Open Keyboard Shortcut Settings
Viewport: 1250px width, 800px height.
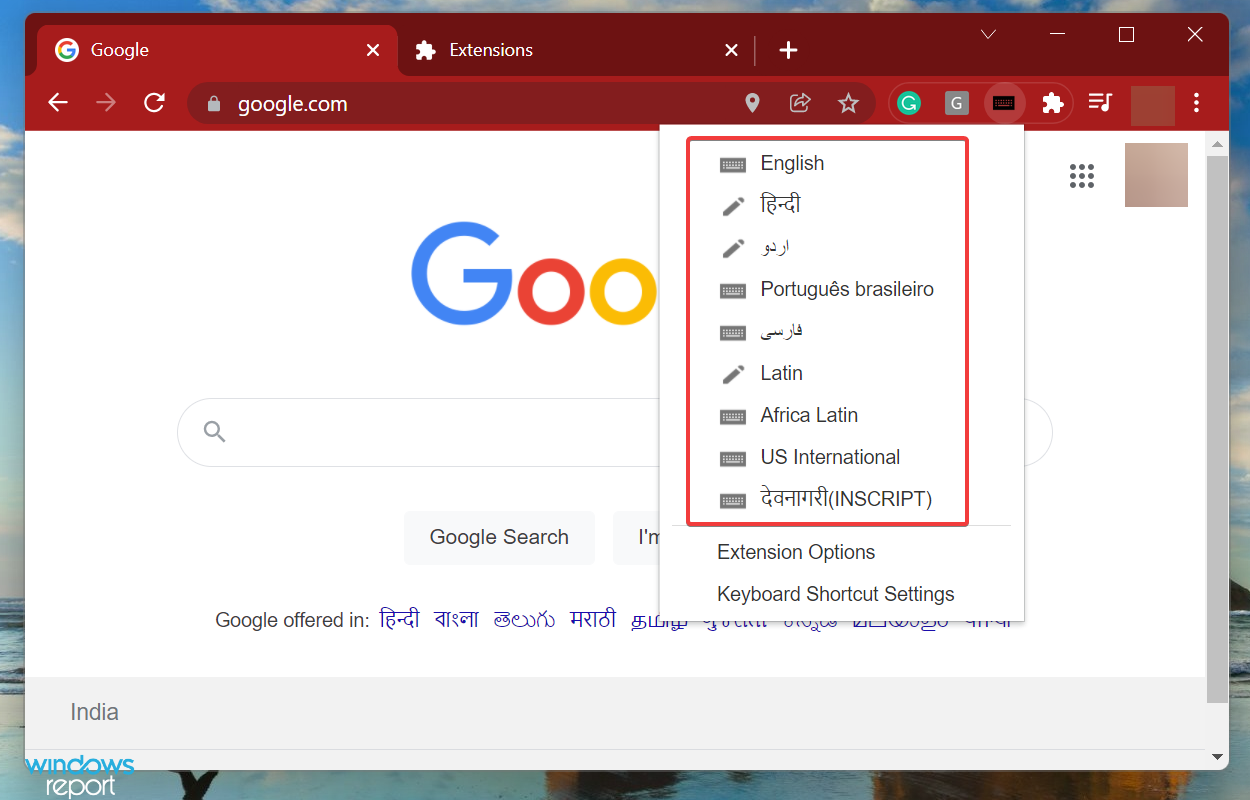pyautogui.click(x=836, y=594)
